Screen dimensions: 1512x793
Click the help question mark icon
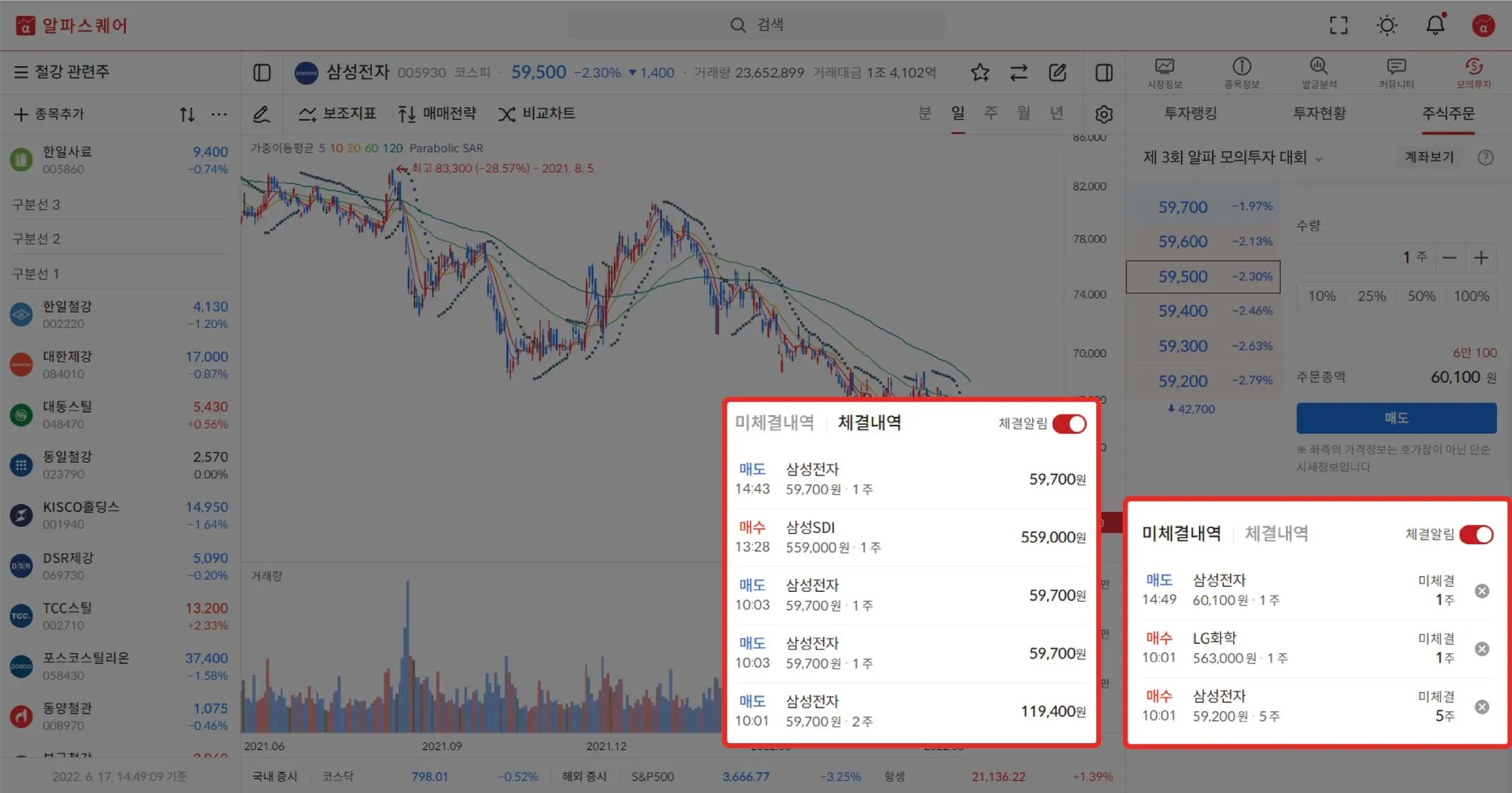pos(1486,157)
